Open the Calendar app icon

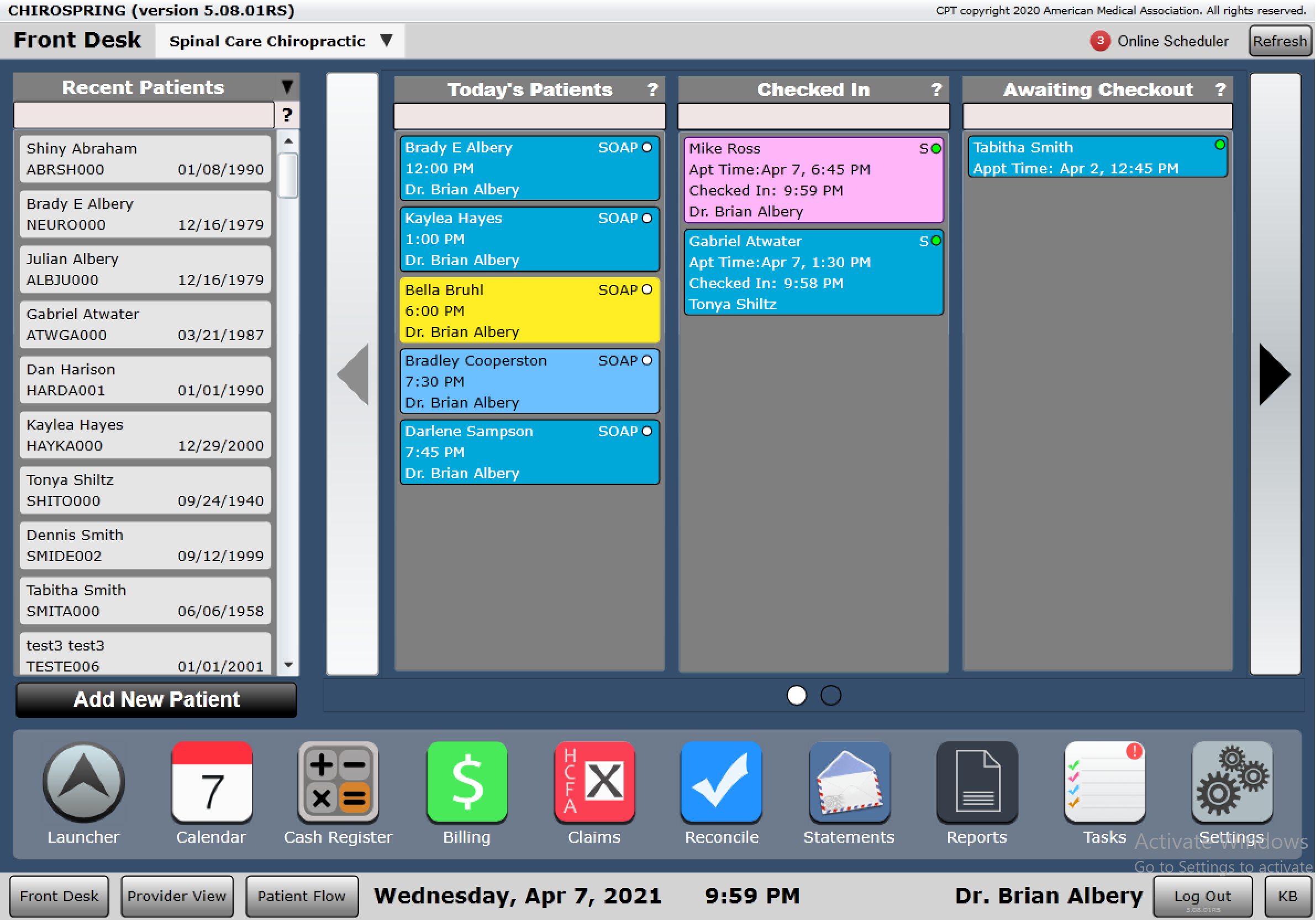tap(212, 782)
